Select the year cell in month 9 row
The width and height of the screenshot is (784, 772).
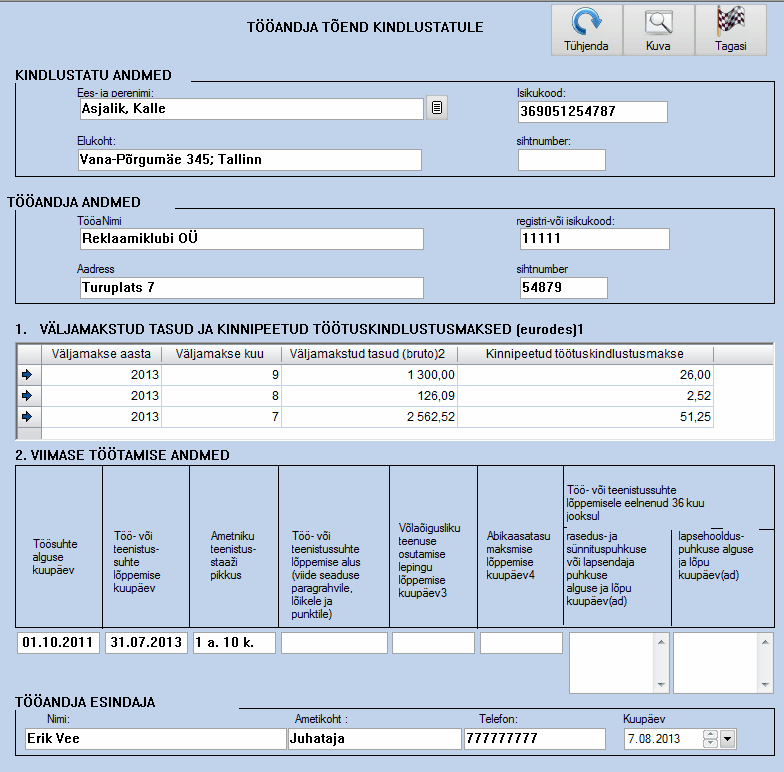[x=101, y=374]
